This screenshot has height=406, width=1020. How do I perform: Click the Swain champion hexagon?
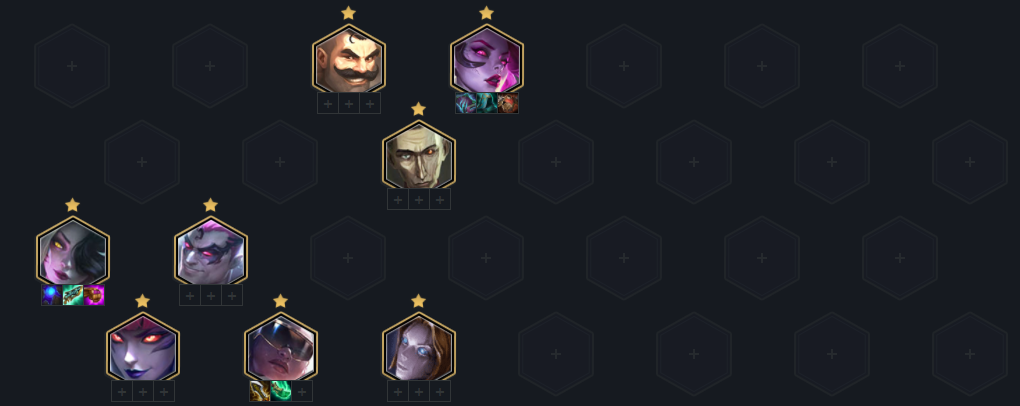[418, 156]
